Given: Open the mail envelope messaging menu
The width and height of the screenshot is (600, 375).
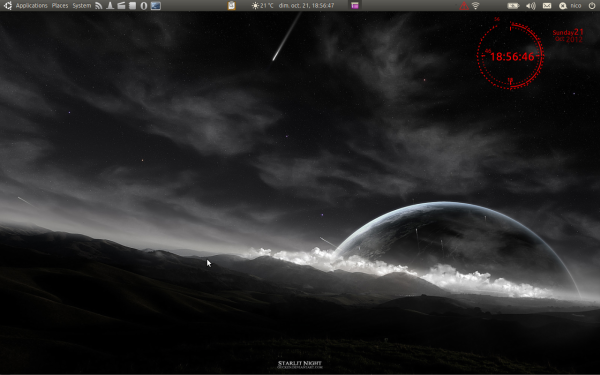Looking at the screenshot, I should [x=547, y=5].
